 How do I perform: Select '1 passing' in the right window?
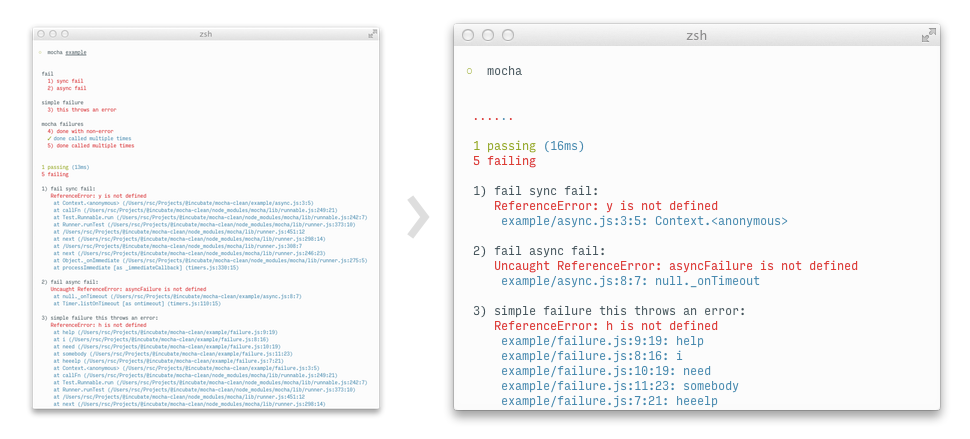click(x=504, y=147)
